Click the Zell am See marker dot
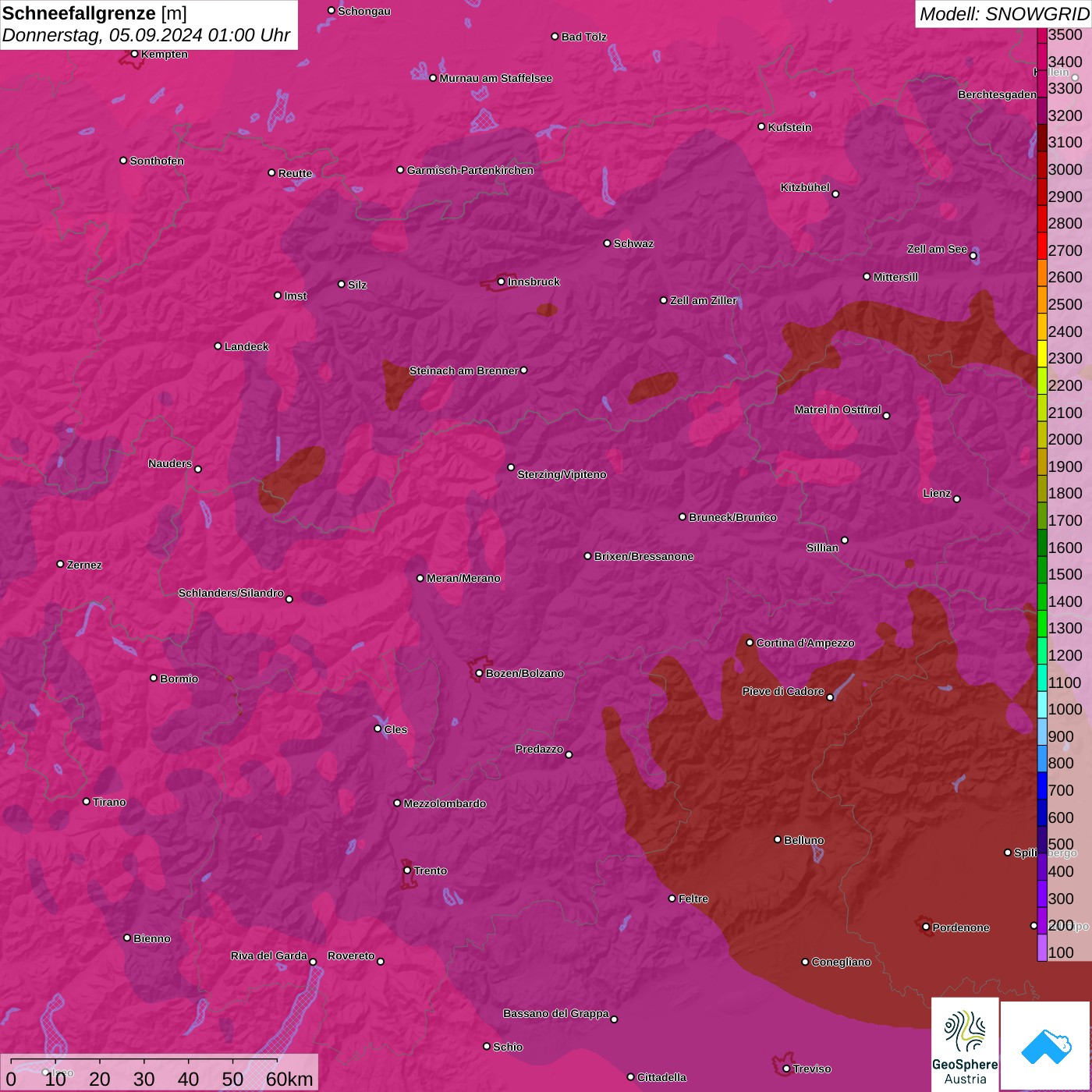This screenshot has height=1092, width=1092. point(973,256)
